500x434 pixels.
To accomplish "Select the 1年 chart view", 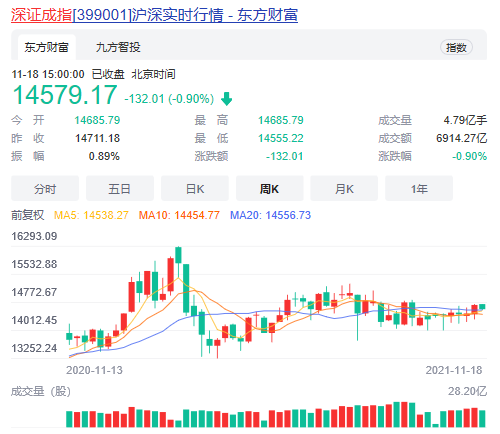I will coord(419,189).
